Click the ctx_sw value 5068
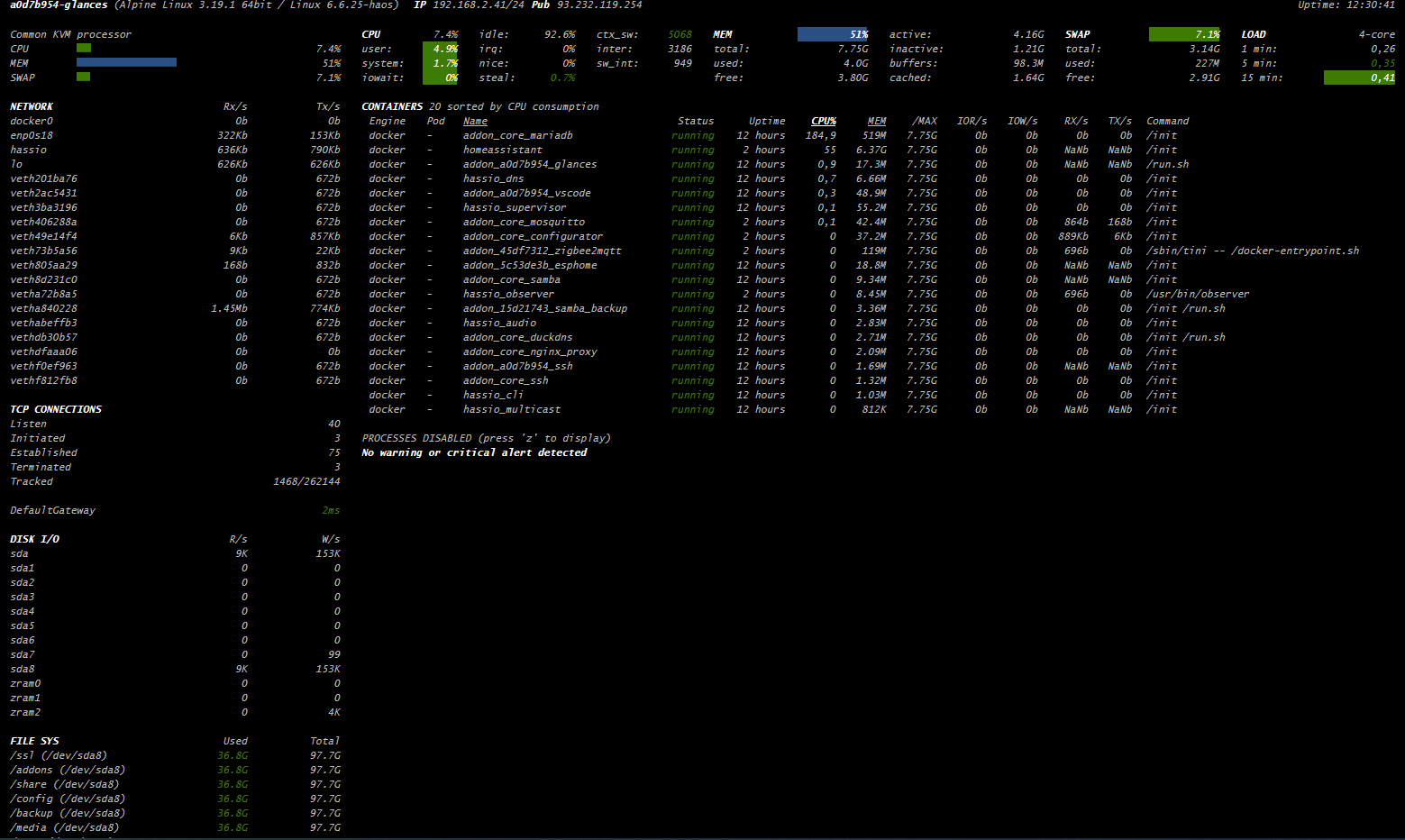Image resolution: width=1405 pixels, height=840 pixels. point(680,34)
